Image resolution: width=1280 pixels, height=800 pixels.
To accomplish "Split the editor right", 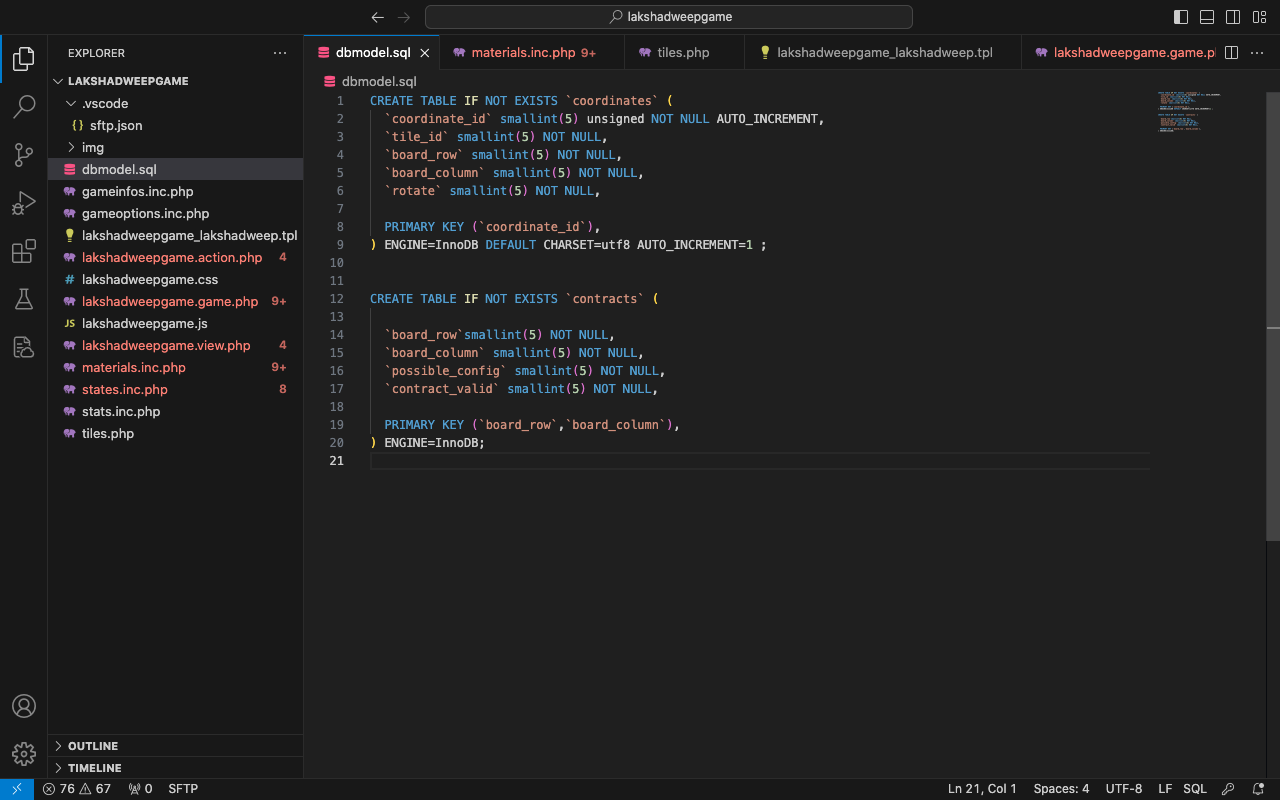I will tap(1232, 53).
